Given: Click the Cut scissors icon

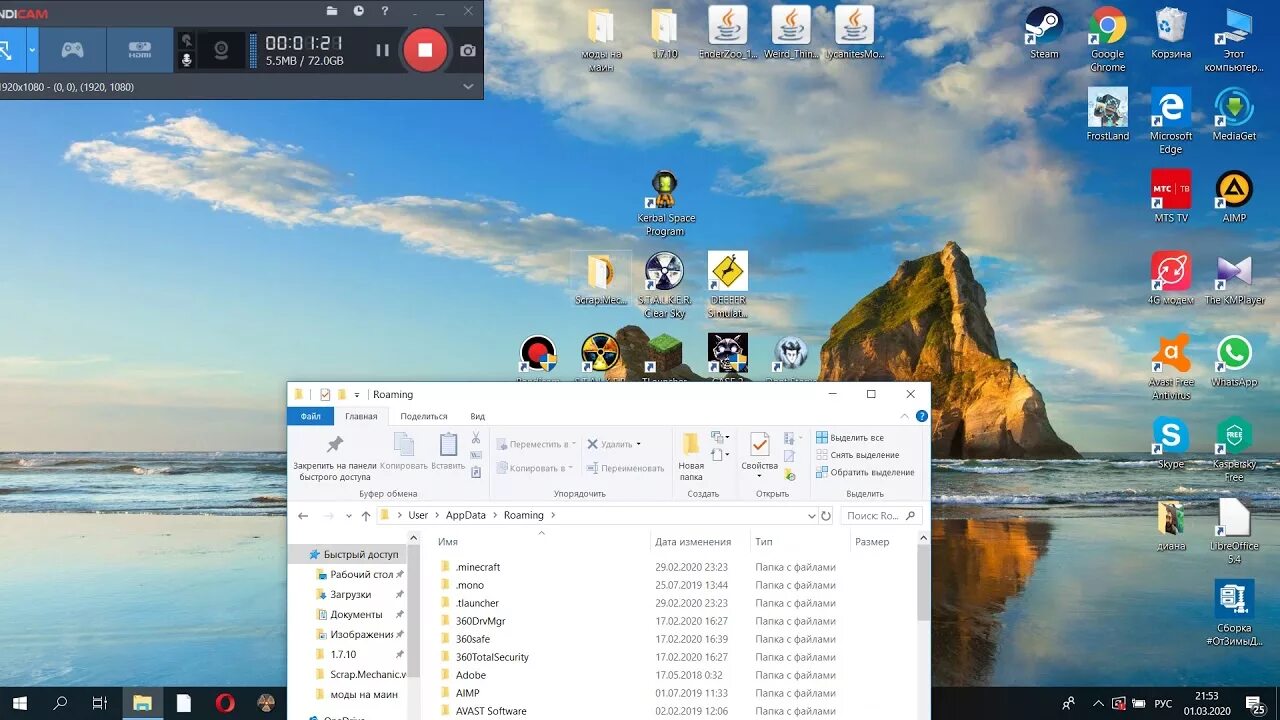Looking at the screenshot, I should click(x=476, y=438).
